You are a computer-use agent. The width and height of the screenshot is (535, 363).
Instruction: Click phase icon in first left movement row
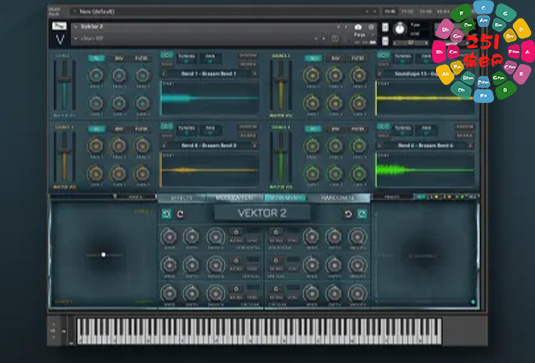pos(236,232)
